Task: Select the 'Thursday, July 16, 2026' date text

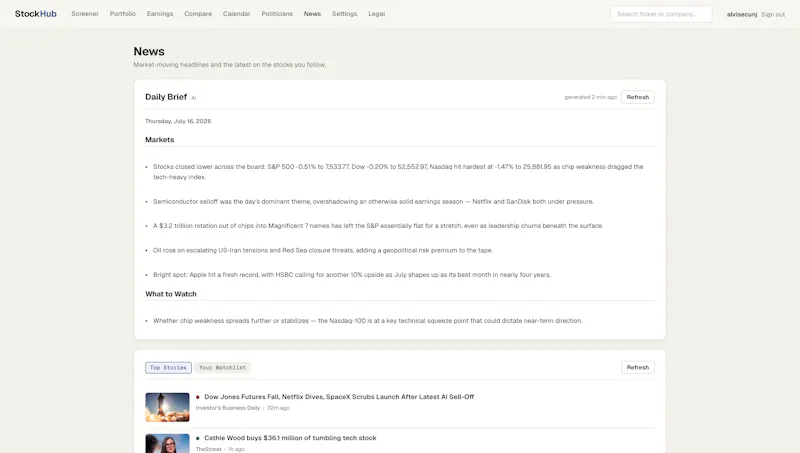Action: 178,121
